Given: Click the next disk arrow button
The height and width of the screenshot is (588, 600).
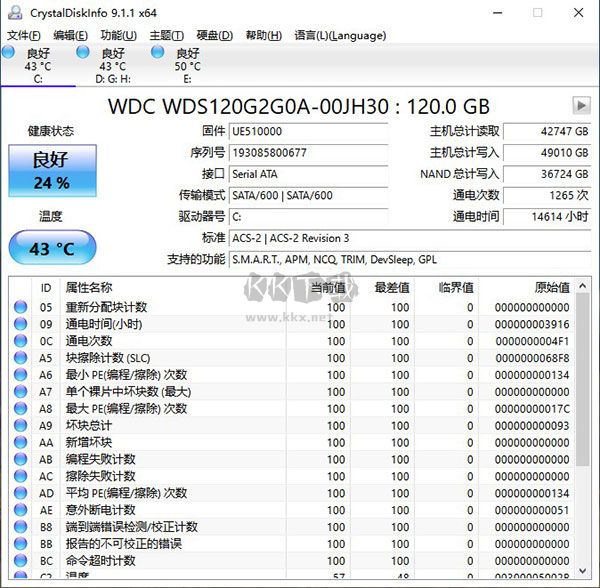Looking at the screenshot, I should tap(581, 105).
